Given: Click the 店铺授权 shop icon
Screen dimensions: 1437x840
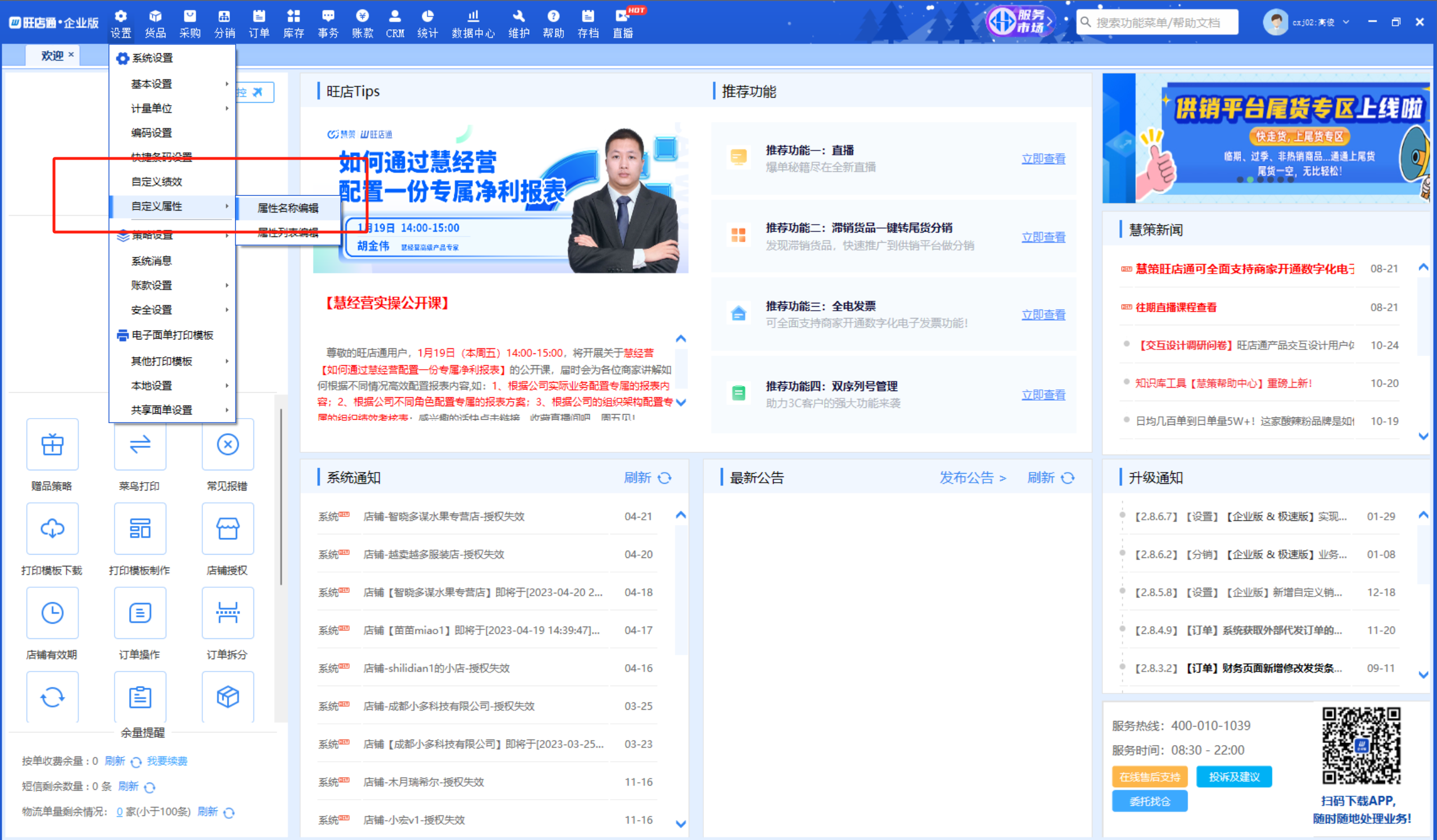Looking at the screenshot, I should [x=228, y=529].
